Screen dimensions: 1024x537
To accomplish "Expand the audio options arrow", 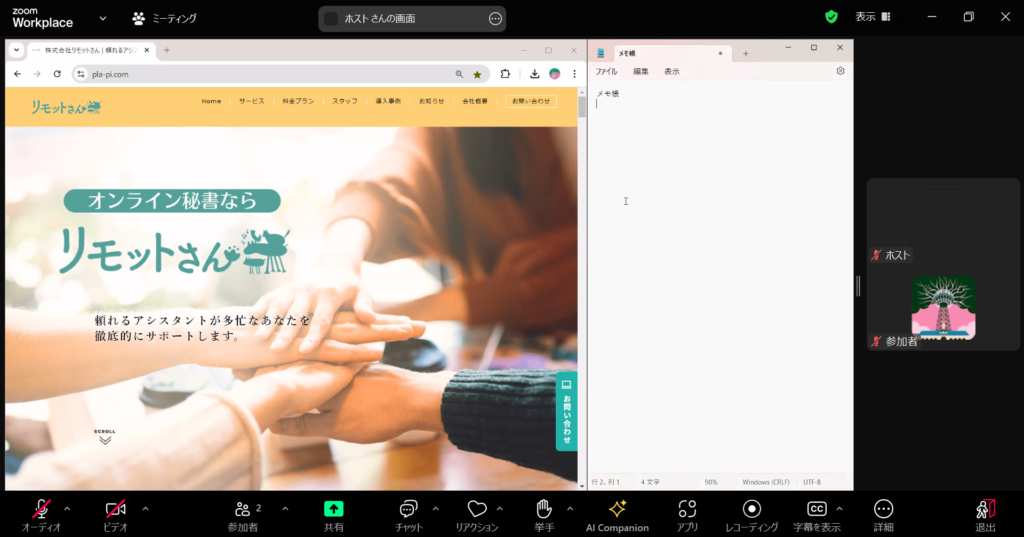I will click(x=70, y=508).
